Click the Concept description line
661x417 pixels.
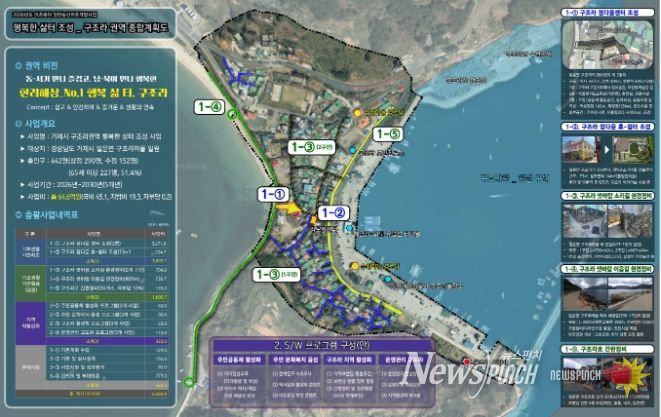(90, 107)
